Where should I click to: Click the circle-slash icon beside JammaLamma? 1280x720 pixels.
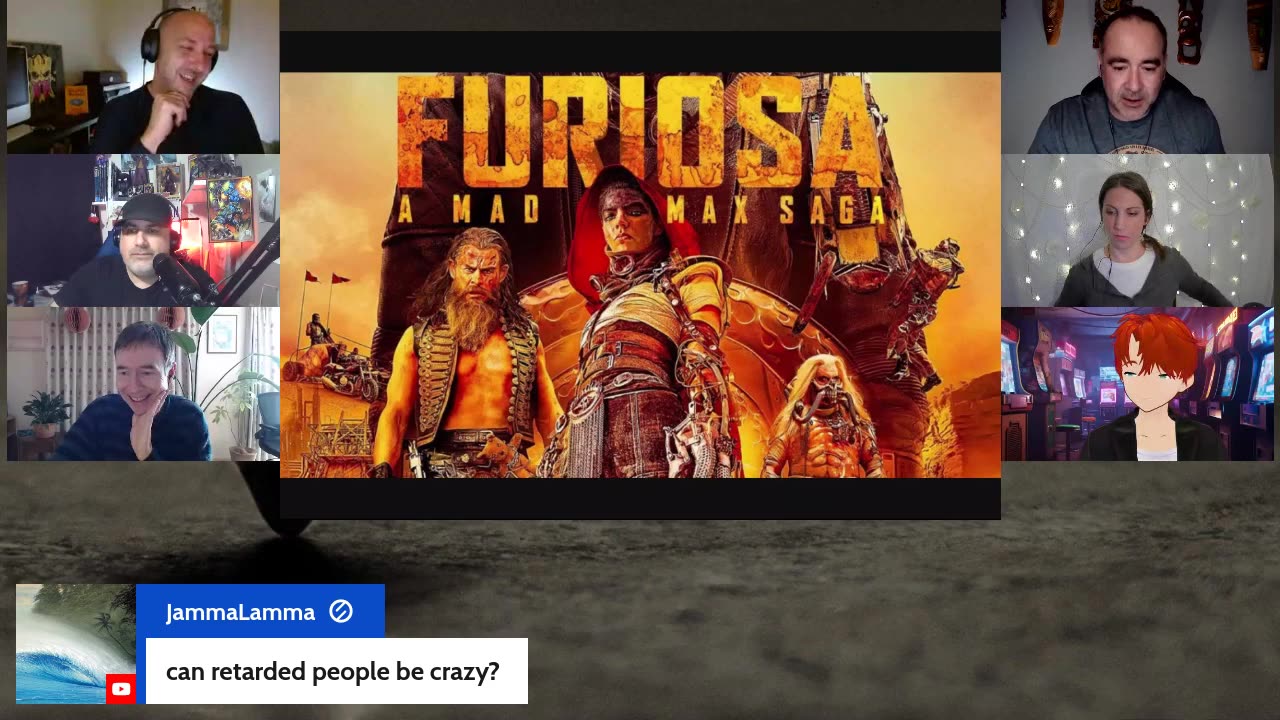(x=341, y=611)
